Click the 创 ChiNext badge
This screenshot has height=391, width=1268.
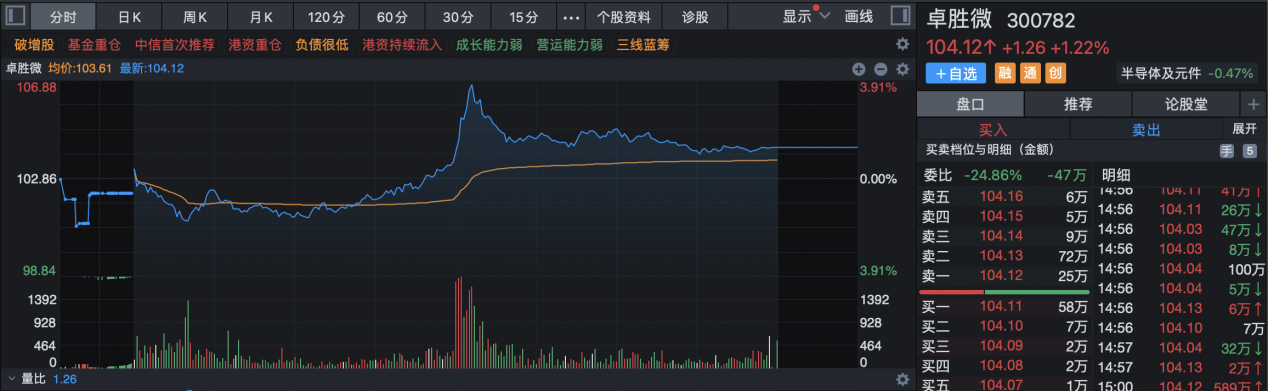coord(1055,73)
